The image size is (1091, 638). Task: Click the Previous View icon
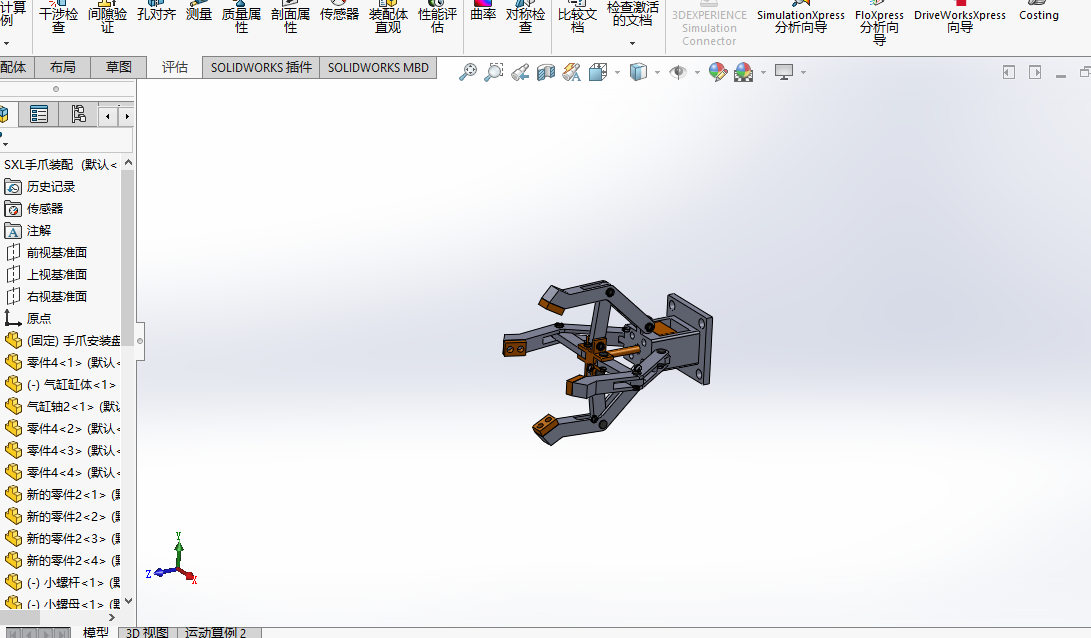[520, 72]
